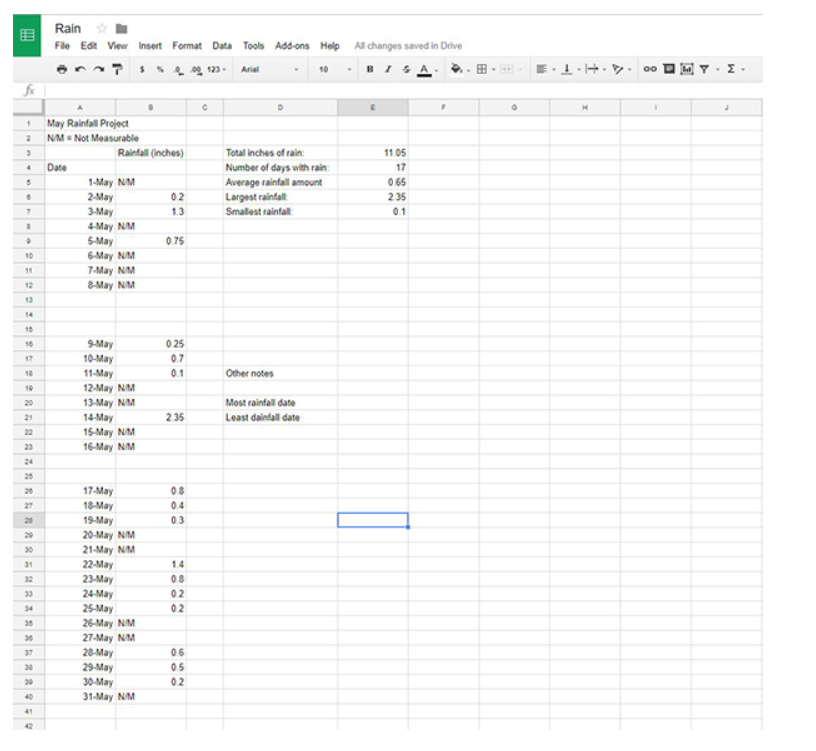Click the select-all corner box
Image resolution: width=816 pixels, height=751 pixels.
[28, 107]
